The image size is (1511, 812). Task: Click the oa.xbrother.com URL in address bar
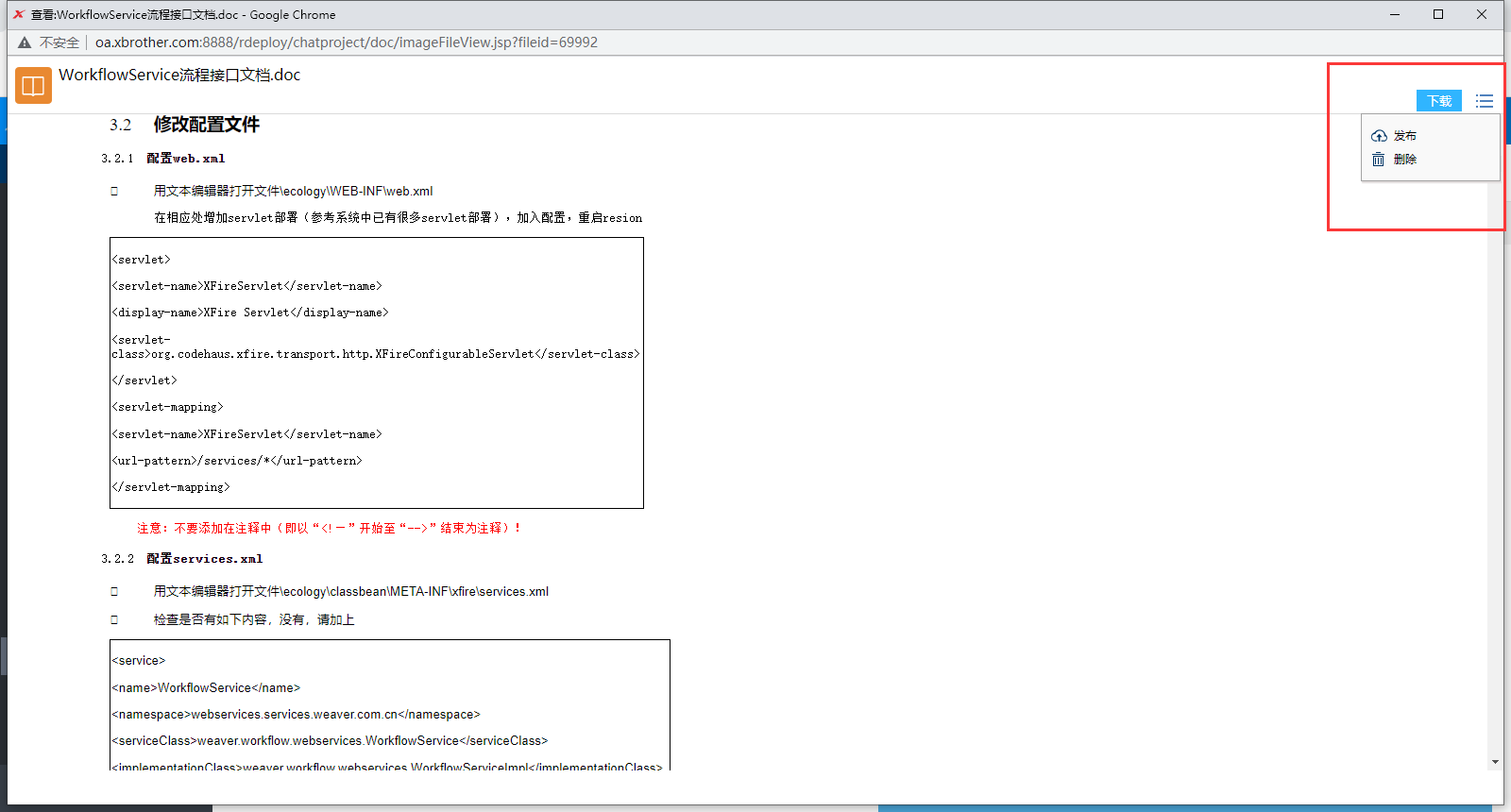coord(346,42)
